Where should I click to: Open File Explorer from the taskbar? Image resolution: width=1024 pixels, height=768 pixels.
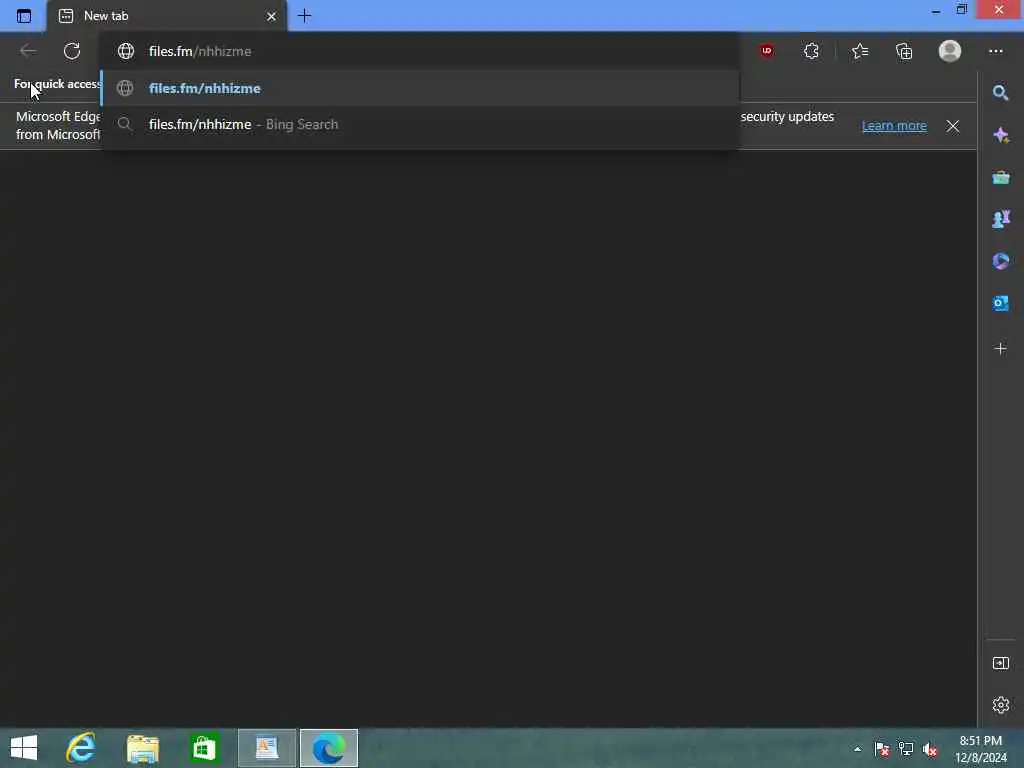pos(142,748)
